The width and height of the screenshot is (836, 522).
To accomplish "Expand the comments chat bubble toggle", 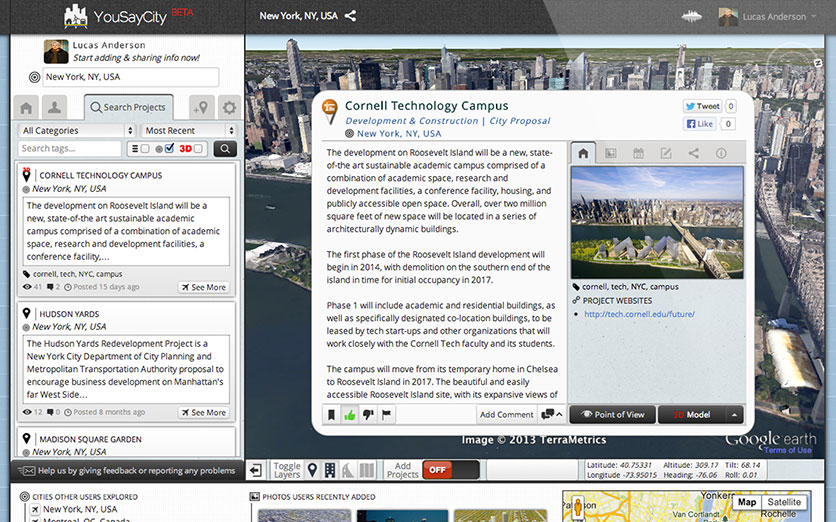I will (552, 414).
